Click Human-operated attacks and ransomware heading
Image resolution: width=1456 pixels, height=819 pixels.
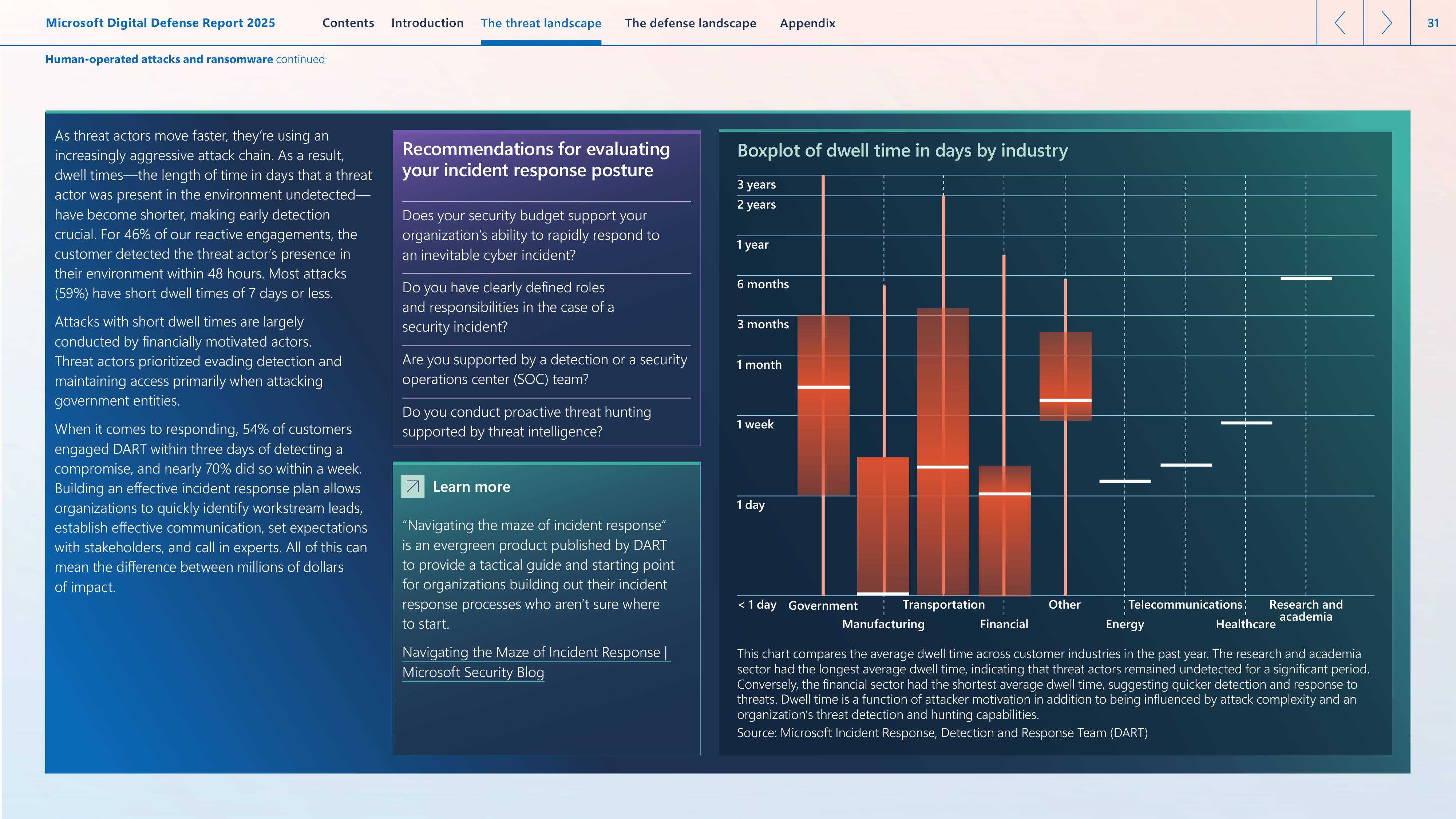[159, 59]
